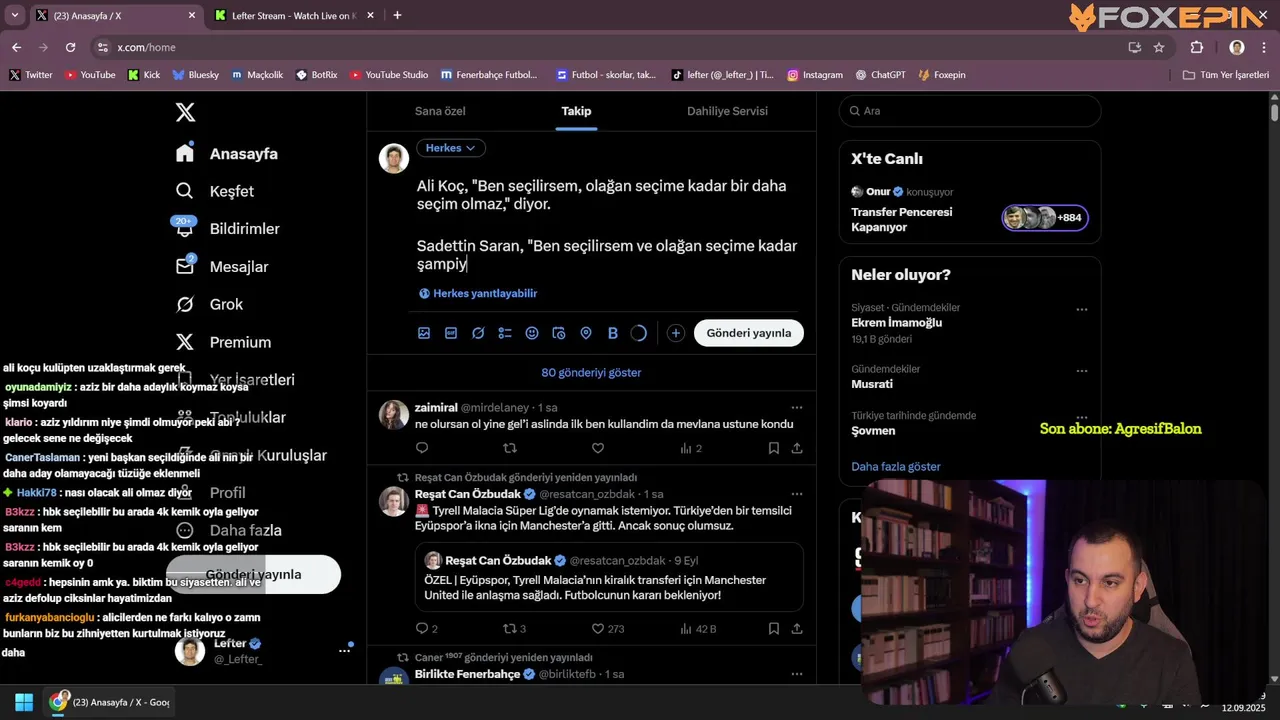Open Chrome tab search dropdown
1280x720 pixels.
(x=14, y=15)
